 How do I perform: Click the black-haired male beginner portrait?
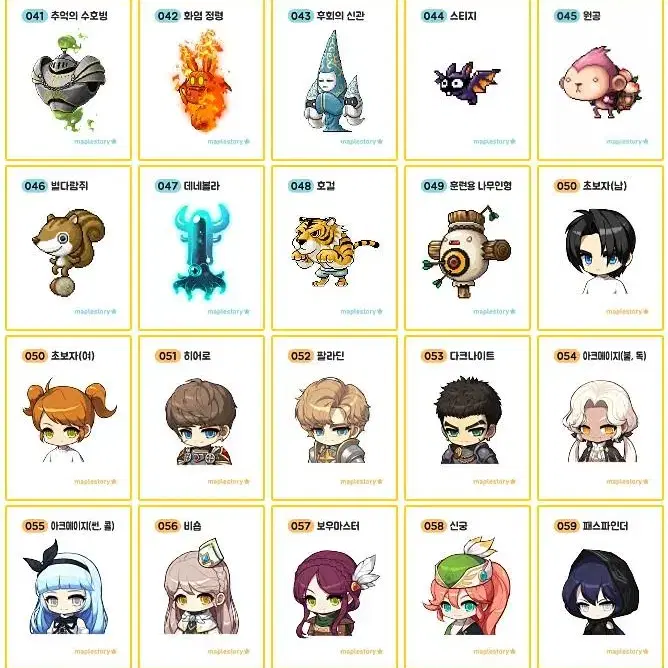601,251
